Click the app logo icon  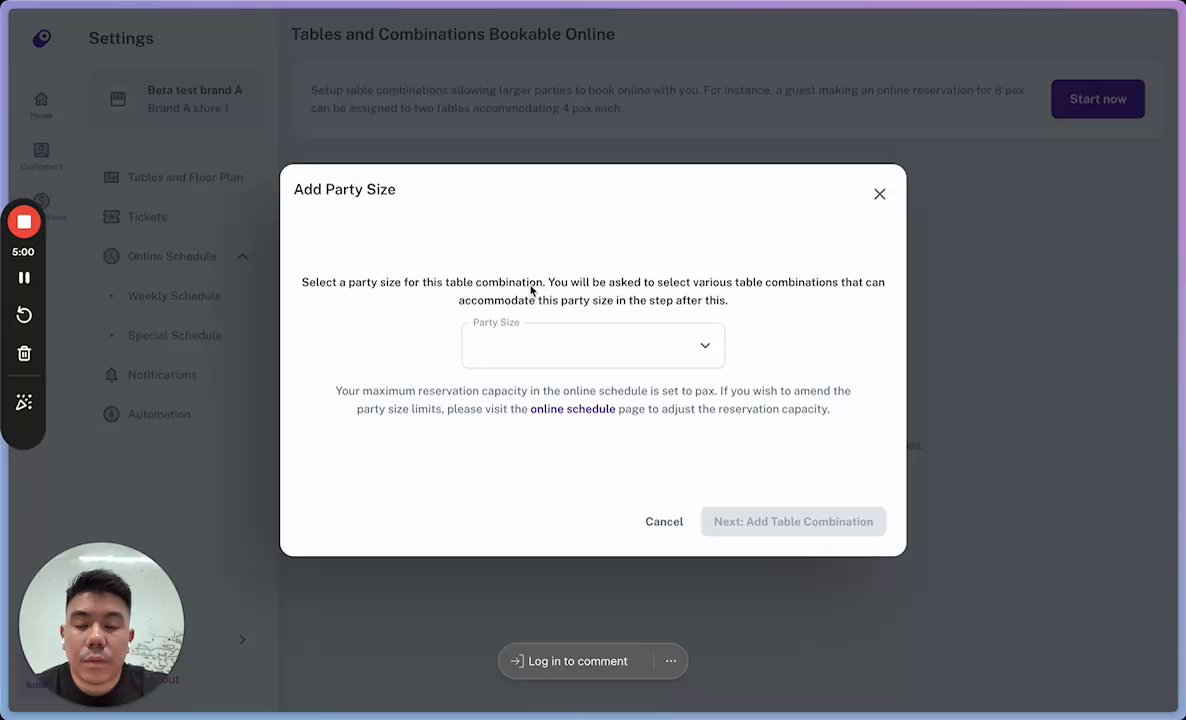(x=41, y=38)
